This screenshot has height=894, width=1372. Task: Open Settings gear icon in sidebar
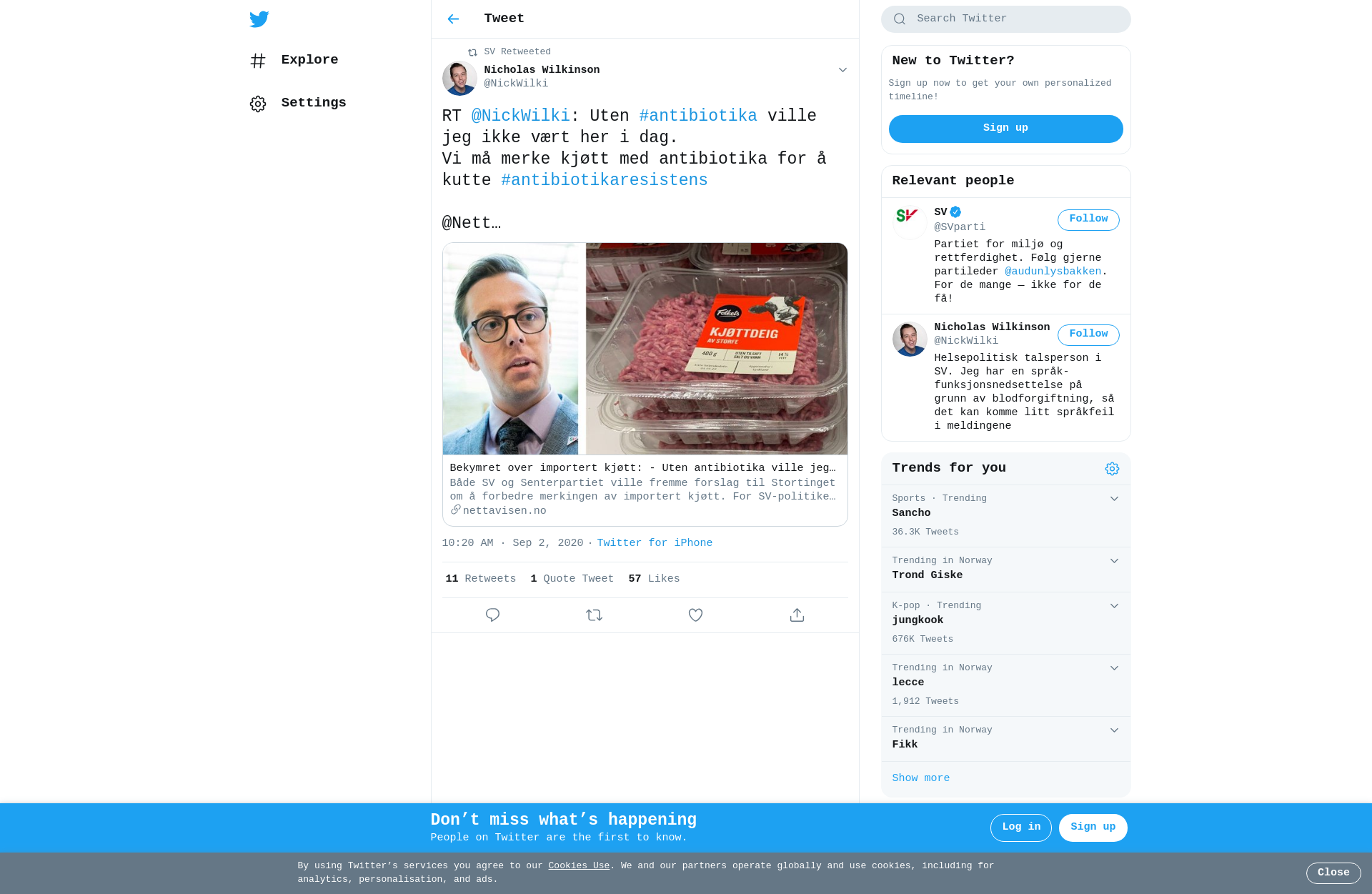pyautogui.click(x=258, y=104)
